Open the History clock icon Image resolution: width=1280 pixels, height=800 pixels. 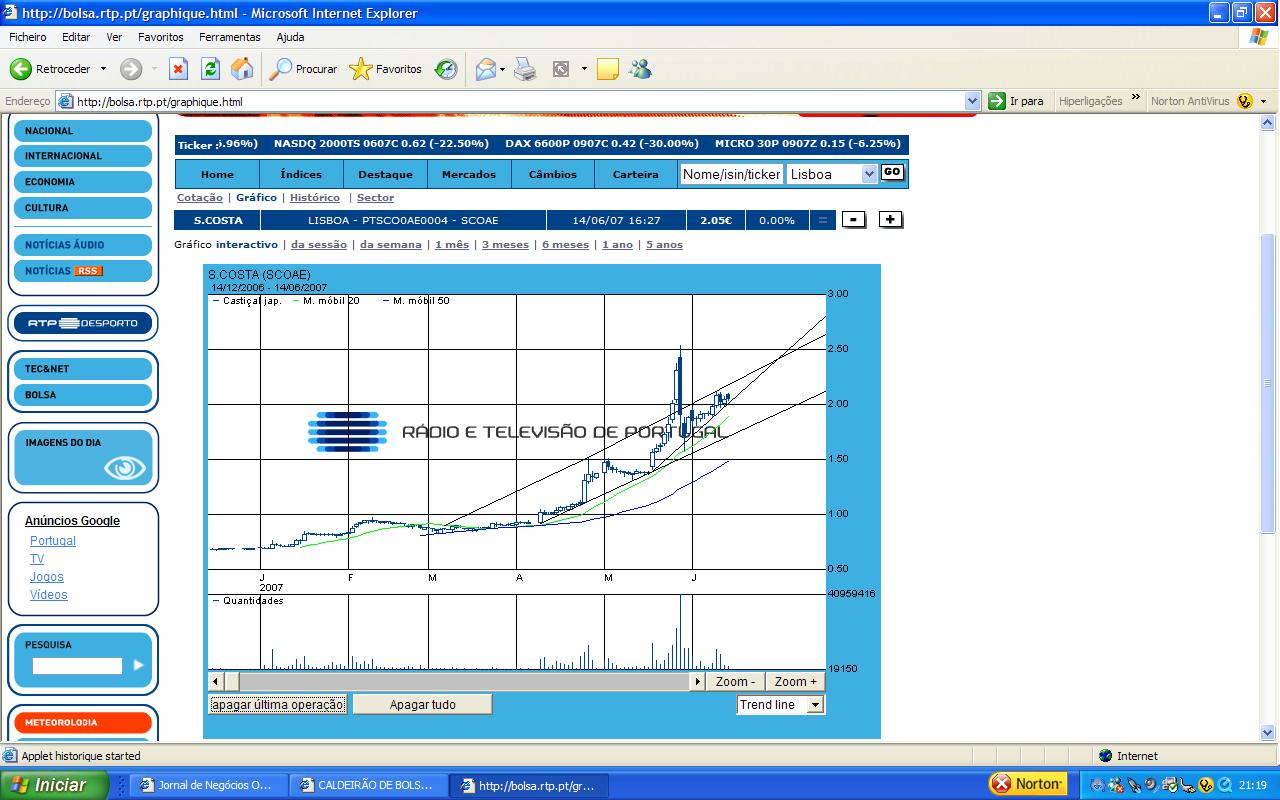[446, 69]
